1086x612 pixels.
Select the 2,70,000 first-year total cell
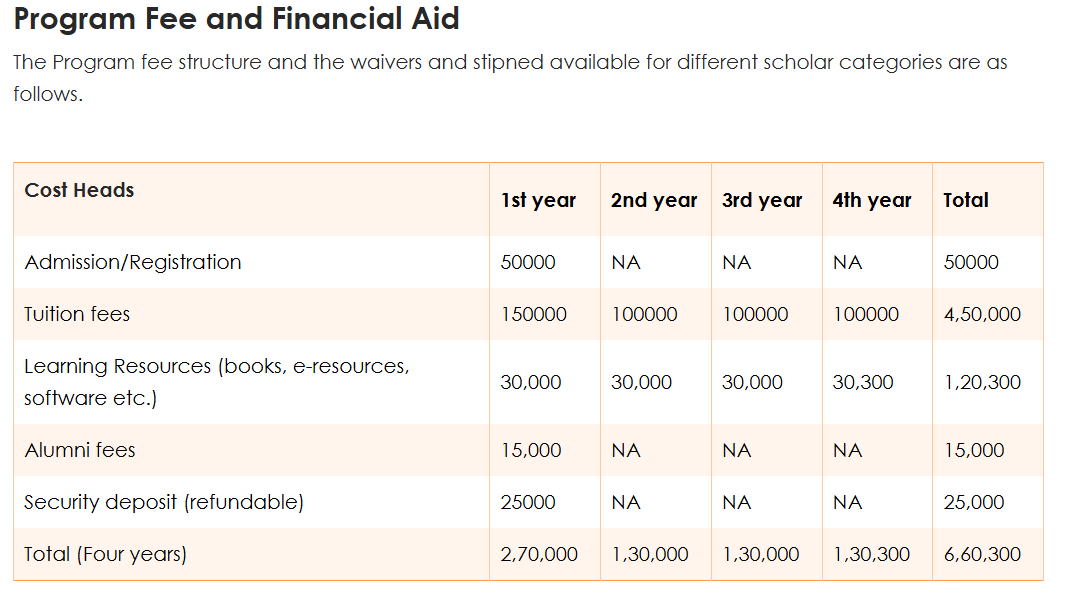tap(539, 554)
